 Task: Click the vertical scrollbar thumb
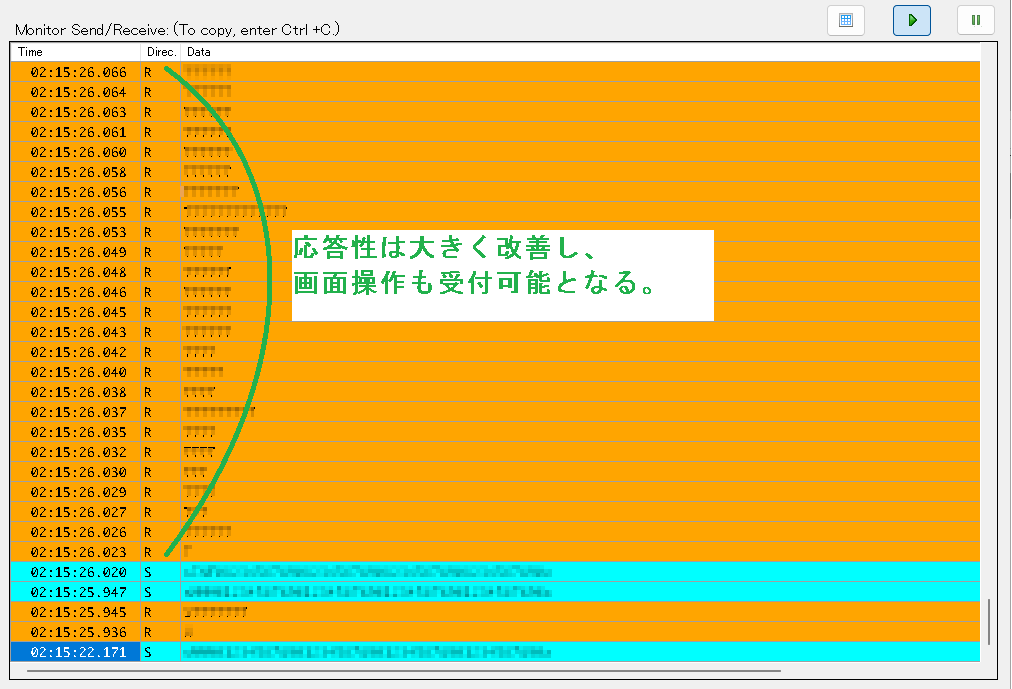pyautogui.click(x=988, y=622)
